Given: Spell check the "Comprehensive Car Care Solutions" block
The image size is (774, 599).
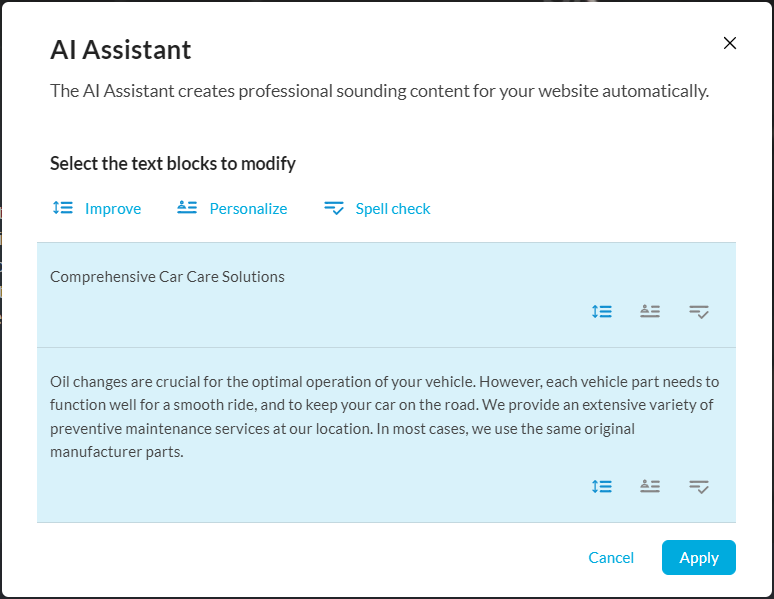Looking at the screenshot, I should tap(699, 312).
